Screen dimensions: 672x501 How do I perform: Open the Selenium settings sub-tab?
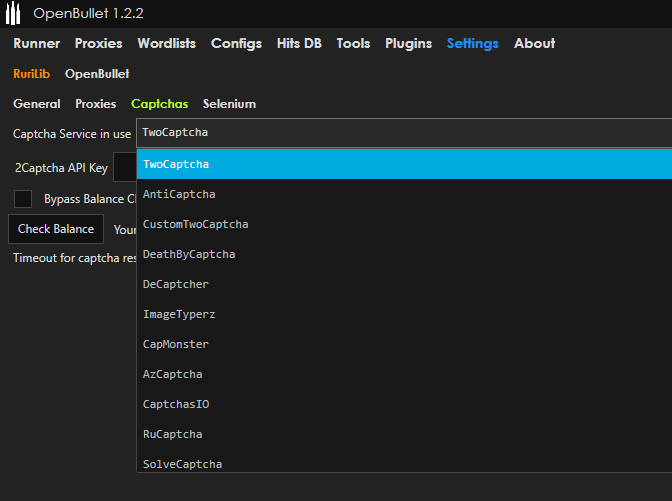click(229, 103)
